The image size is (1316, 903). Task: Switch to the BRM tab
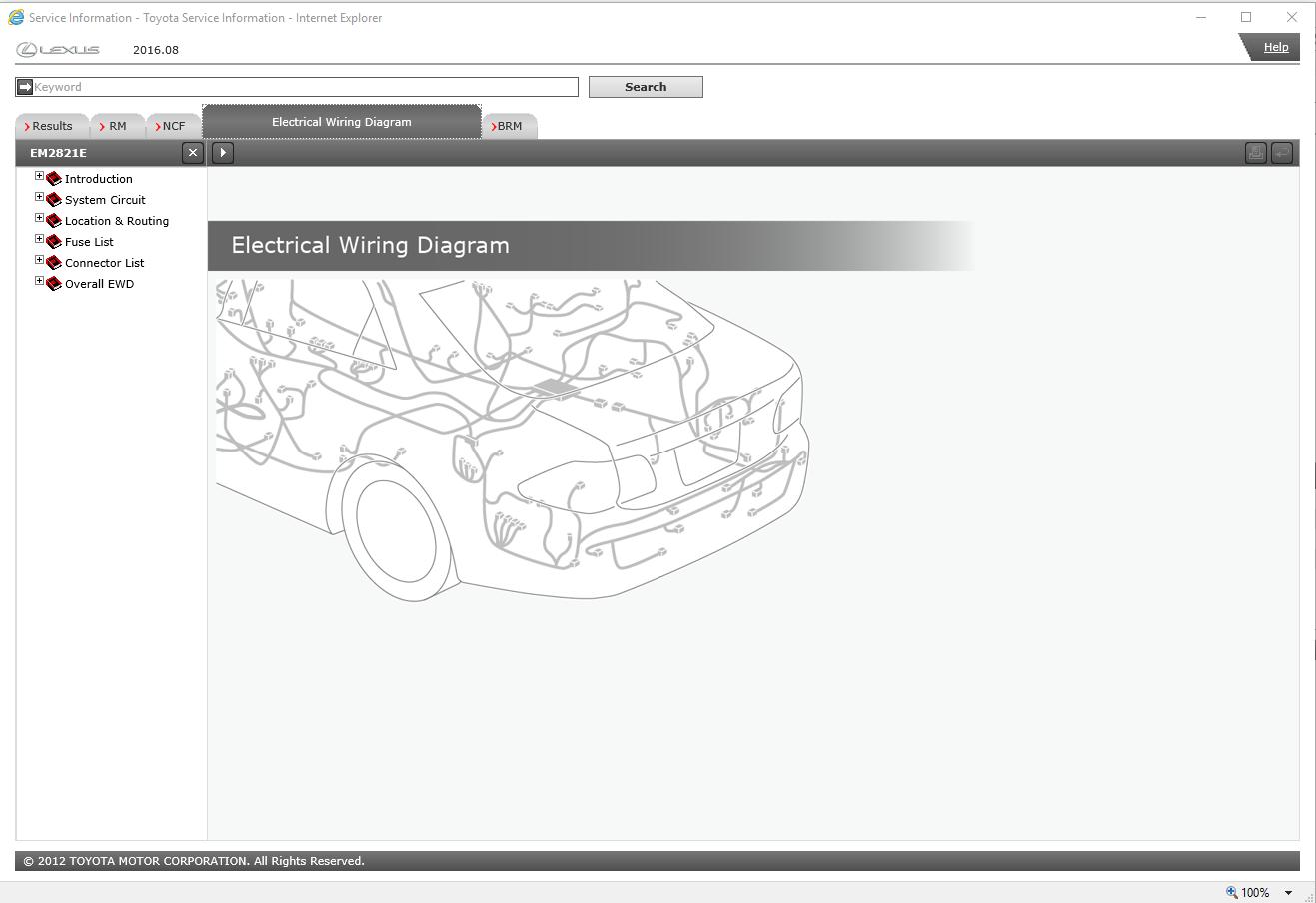(x=510, y=126)
